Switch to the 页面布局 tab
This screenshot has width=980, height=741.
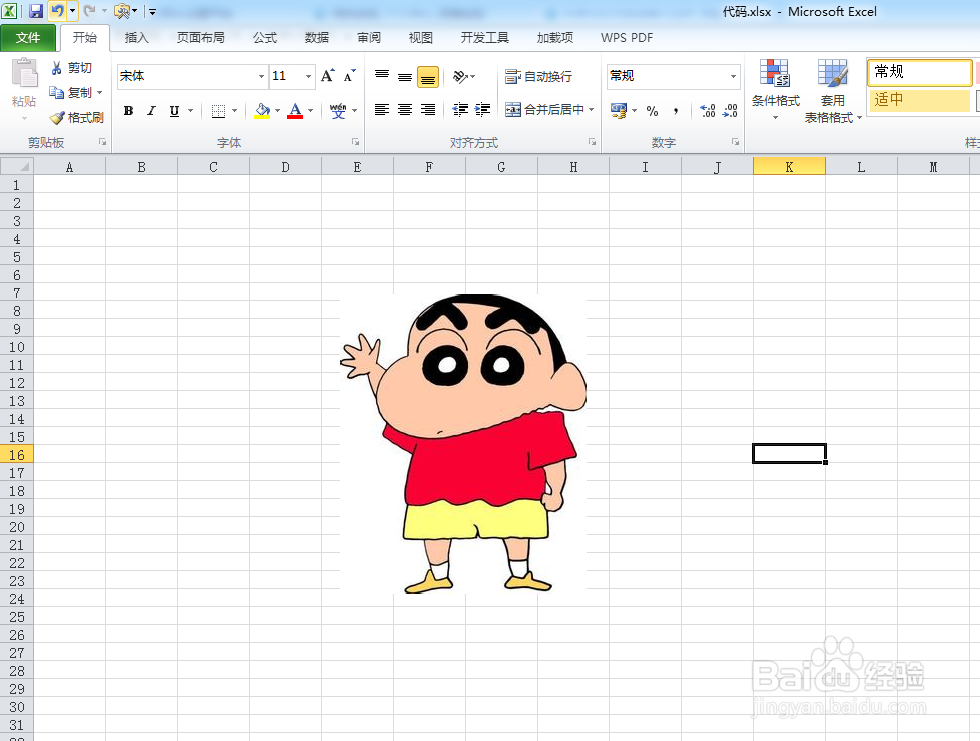pos(201,37)
